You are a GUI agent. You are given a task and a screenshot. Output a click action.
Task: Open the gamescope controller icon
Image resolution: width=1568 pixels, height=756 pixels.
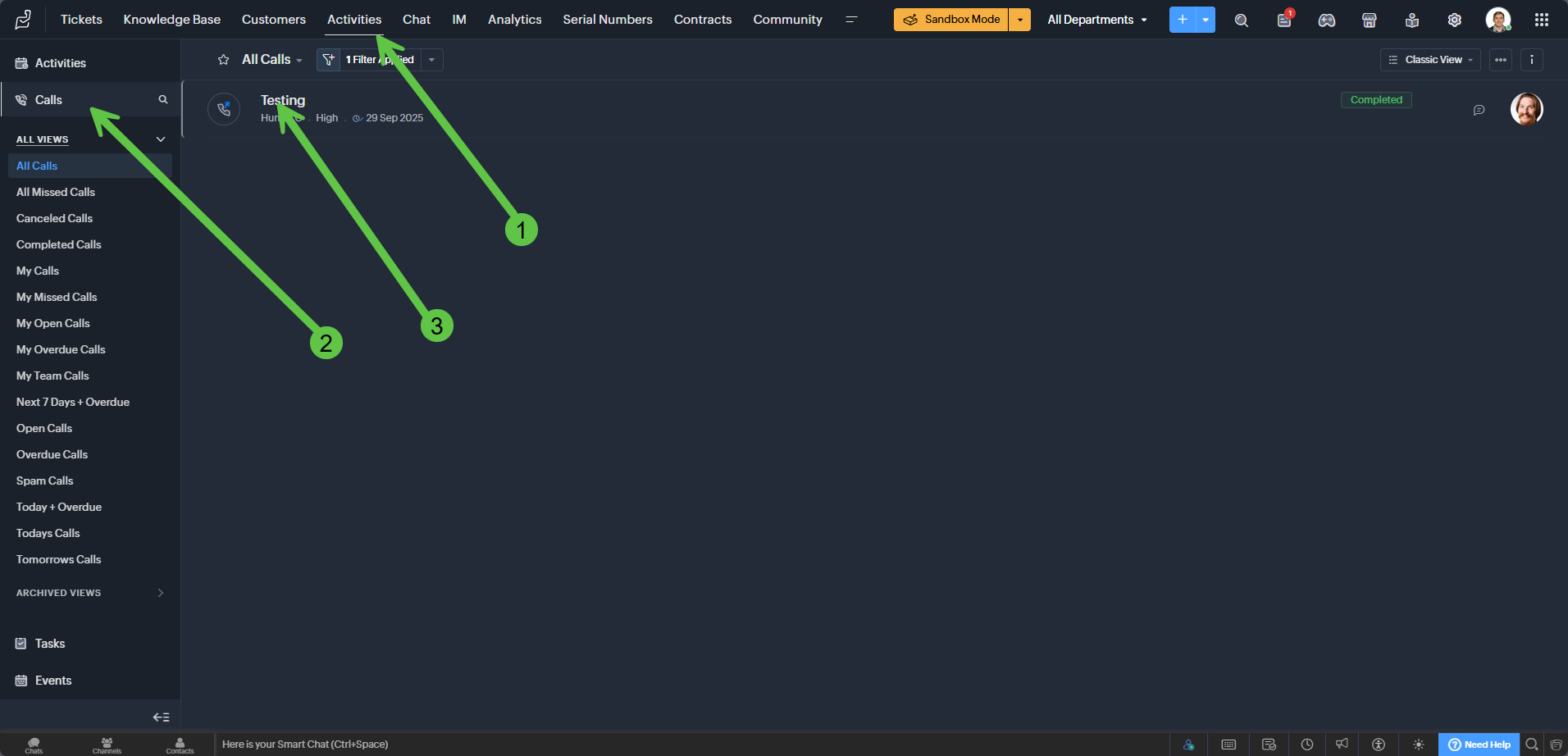[1326, 20]
